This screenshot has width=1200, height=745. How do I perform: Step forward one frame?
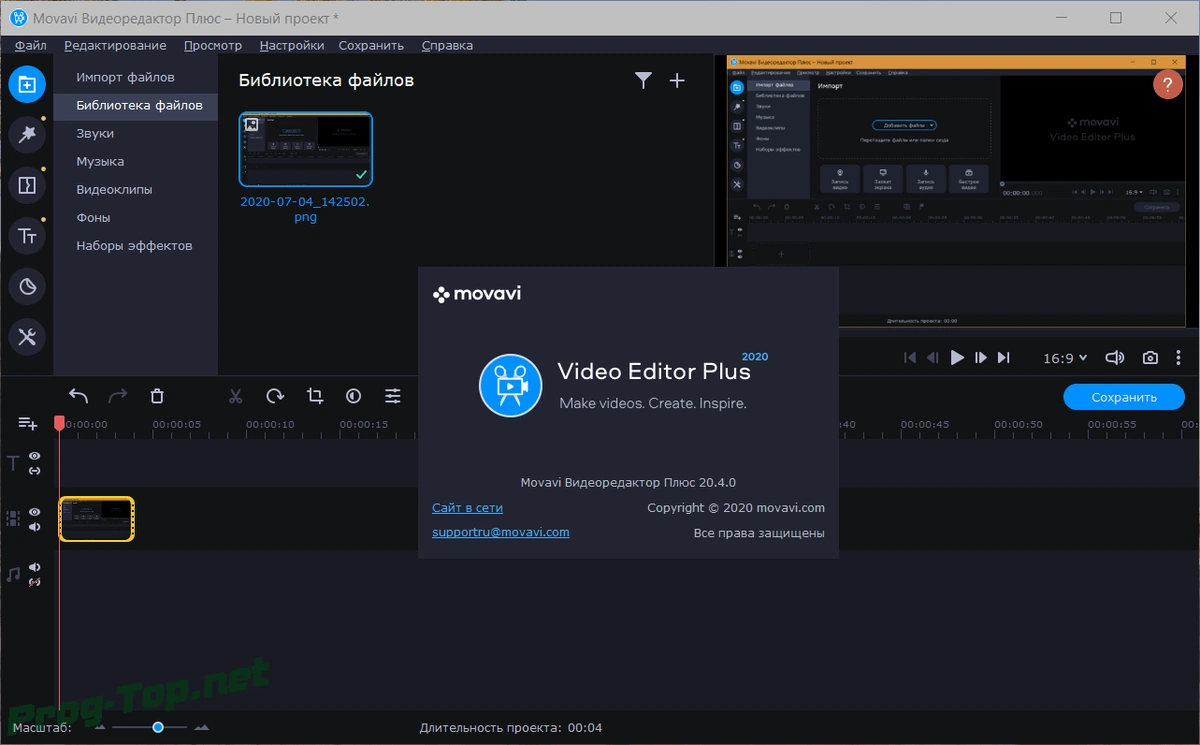(981, 358)
